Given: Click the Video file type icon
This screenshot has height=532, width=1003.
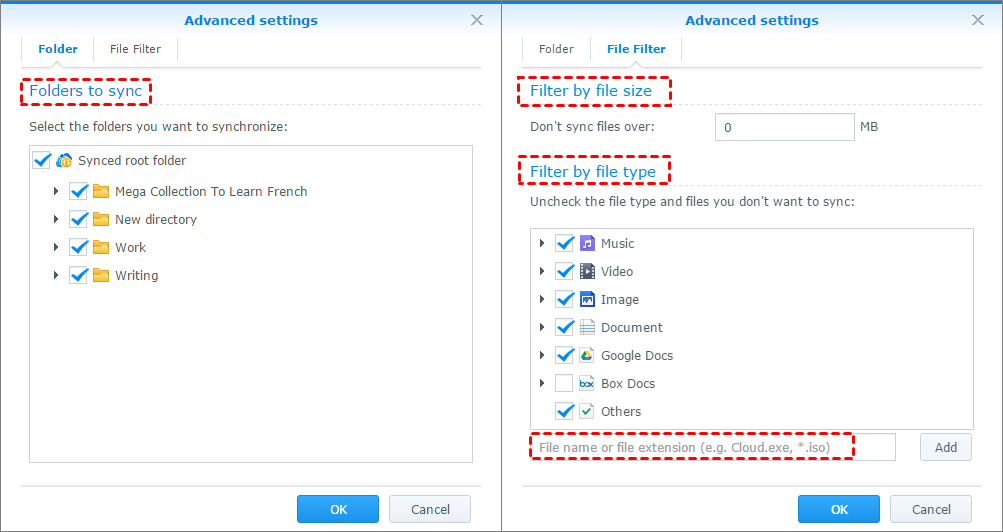Looking at the screenshot, I should pyautogui.click(x=588, y=271).
